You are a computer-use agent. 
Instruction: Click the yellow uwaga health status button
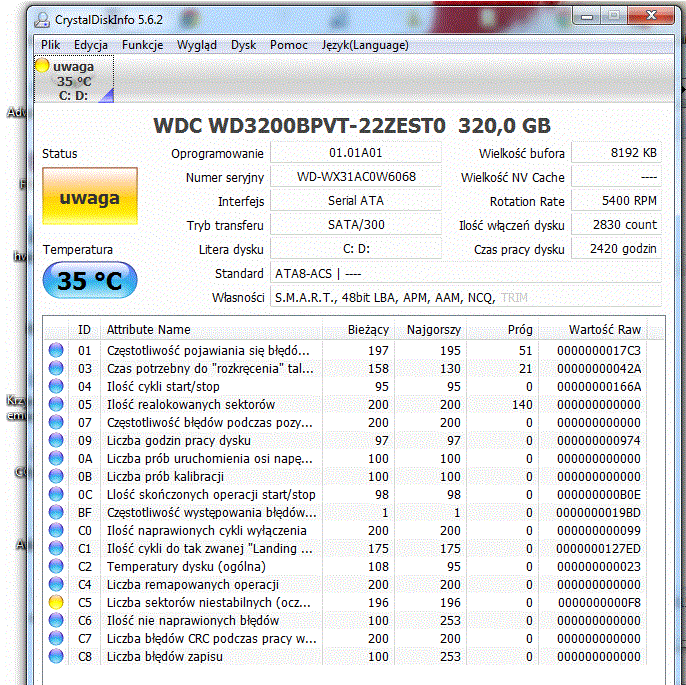[90, 196]
